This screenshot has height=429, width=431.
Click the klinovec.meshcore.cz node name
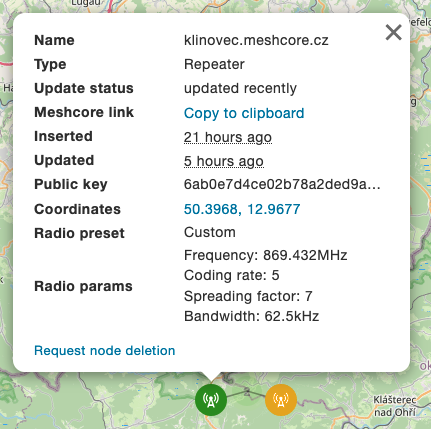(256, 40)
